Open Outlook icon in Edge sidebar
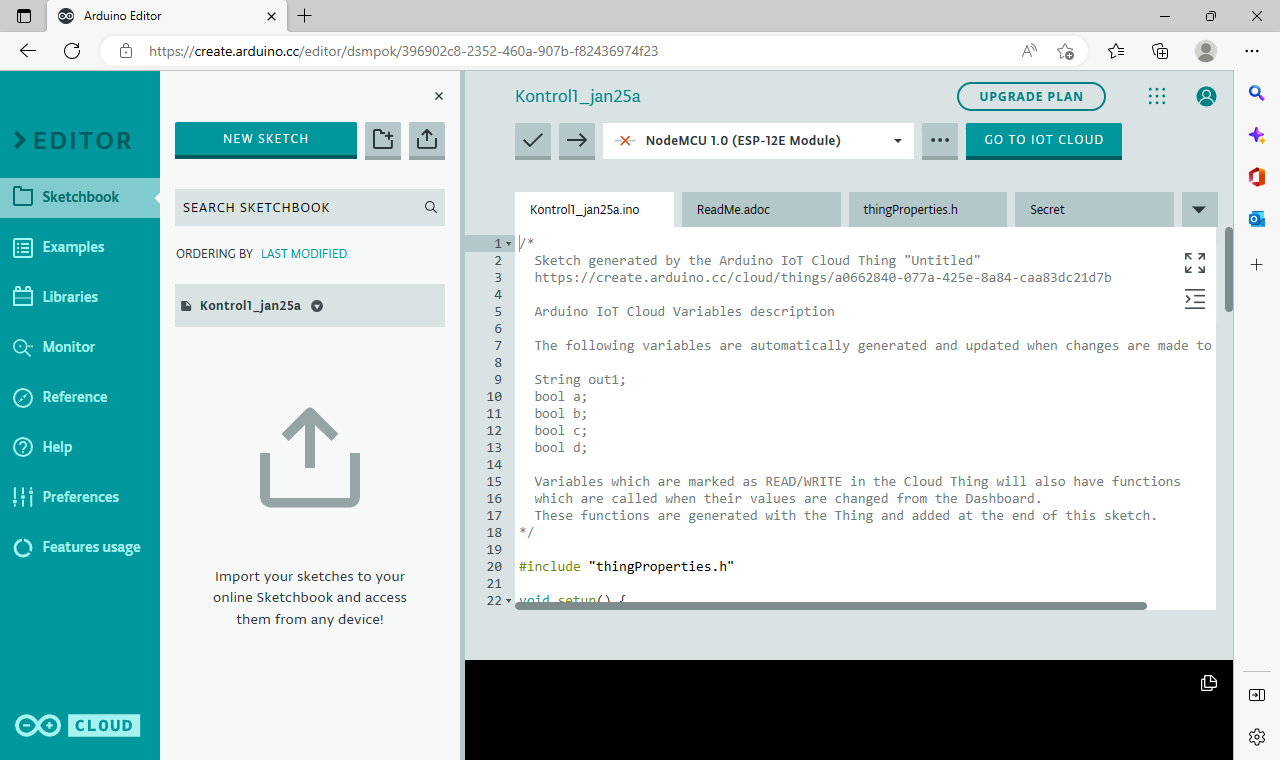1280x760 pixels. 1257,219
